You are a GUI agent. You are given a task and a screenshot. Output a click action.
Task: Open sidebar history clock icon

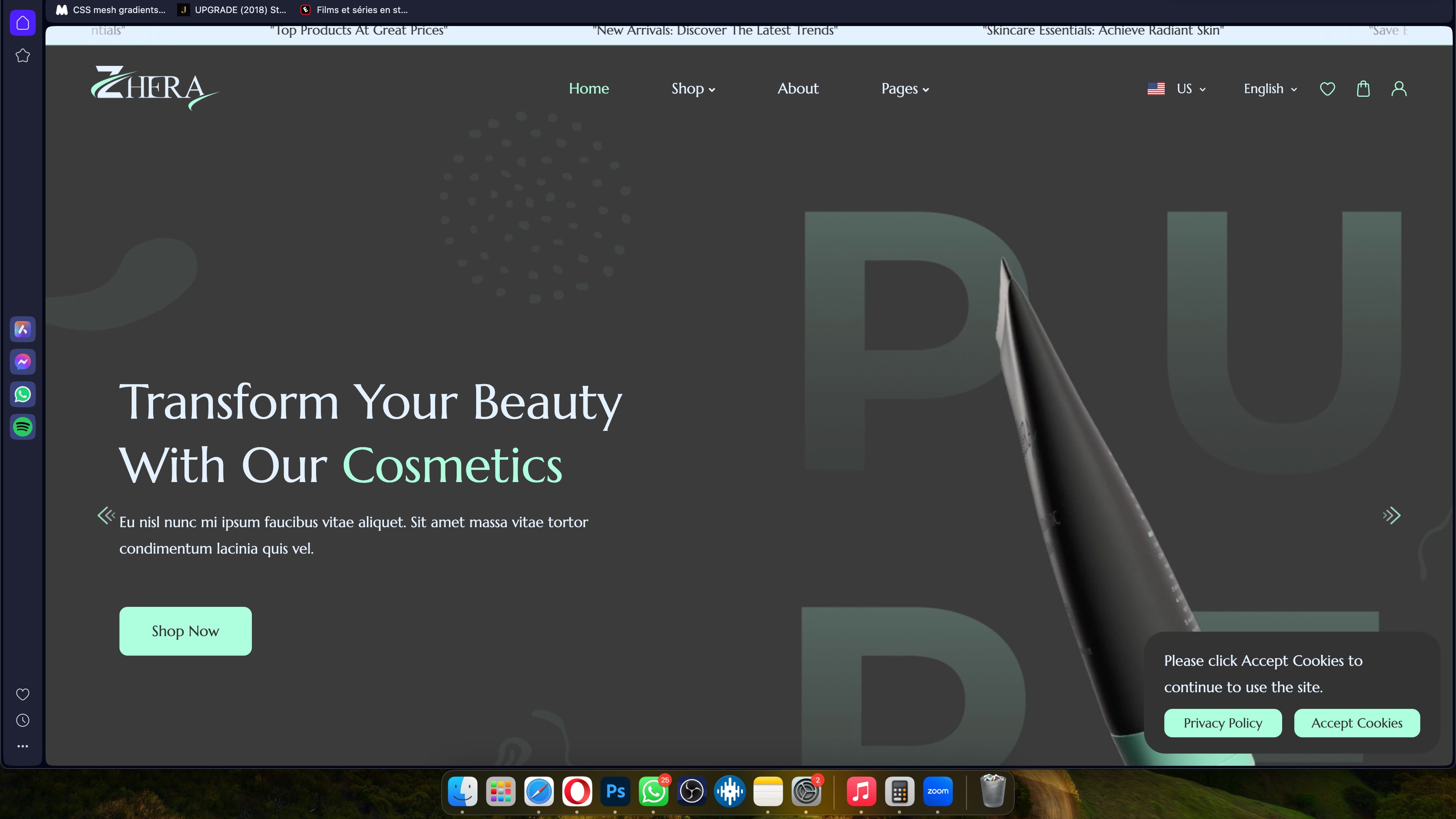pyautogui.click(x=23, y=720)
